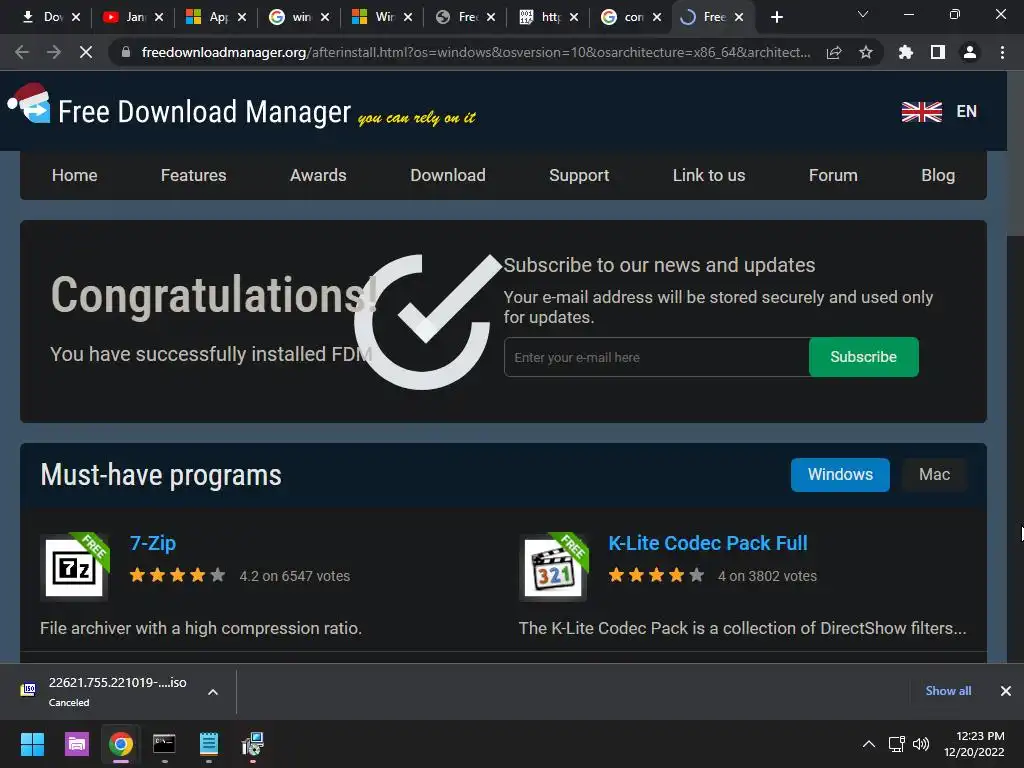Viewport: 1024px width, 768px height.
Task: Share this page via the share icon
Action: 834,52
